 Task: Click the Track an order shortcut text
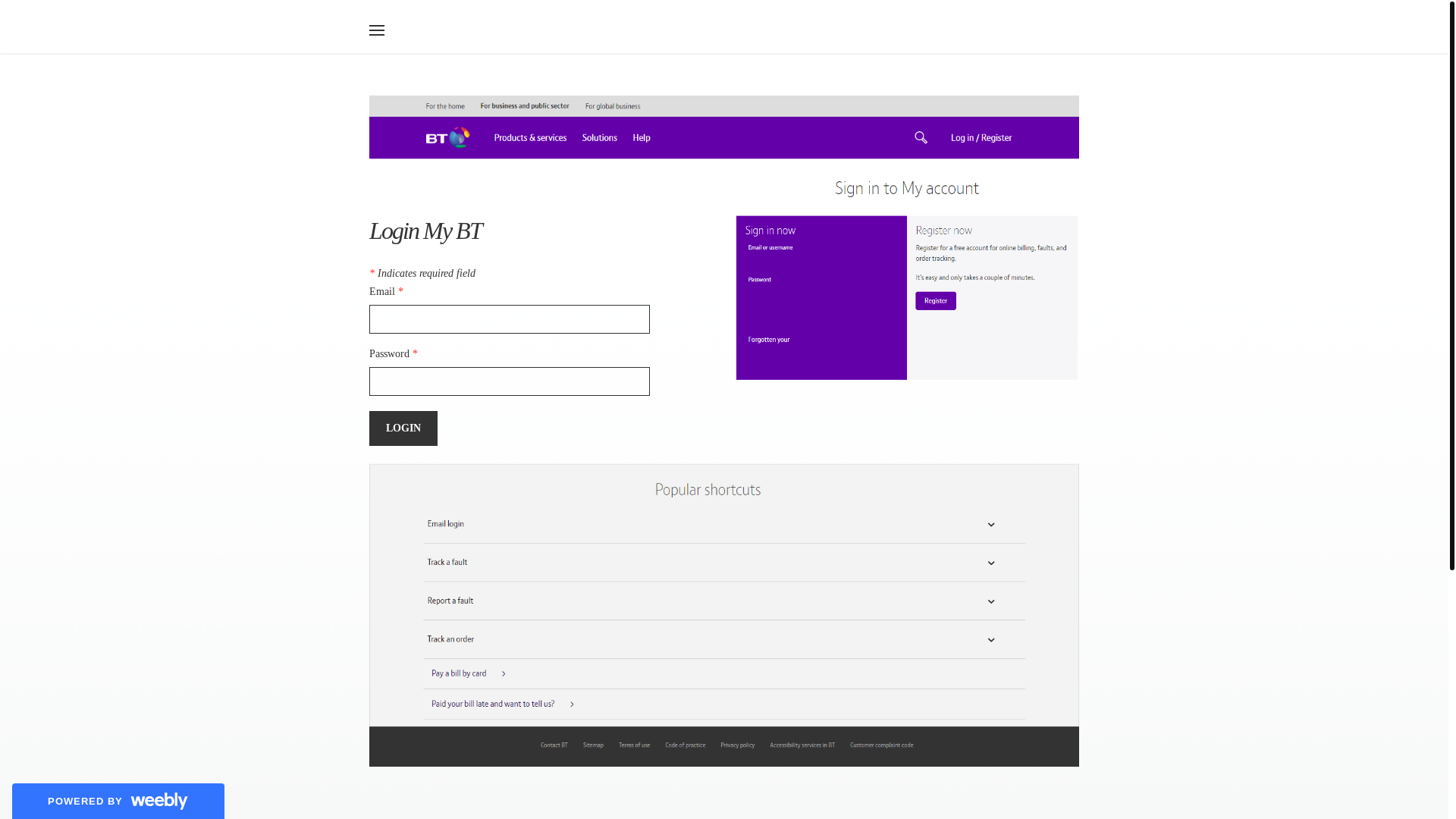[x=450, y=639]
